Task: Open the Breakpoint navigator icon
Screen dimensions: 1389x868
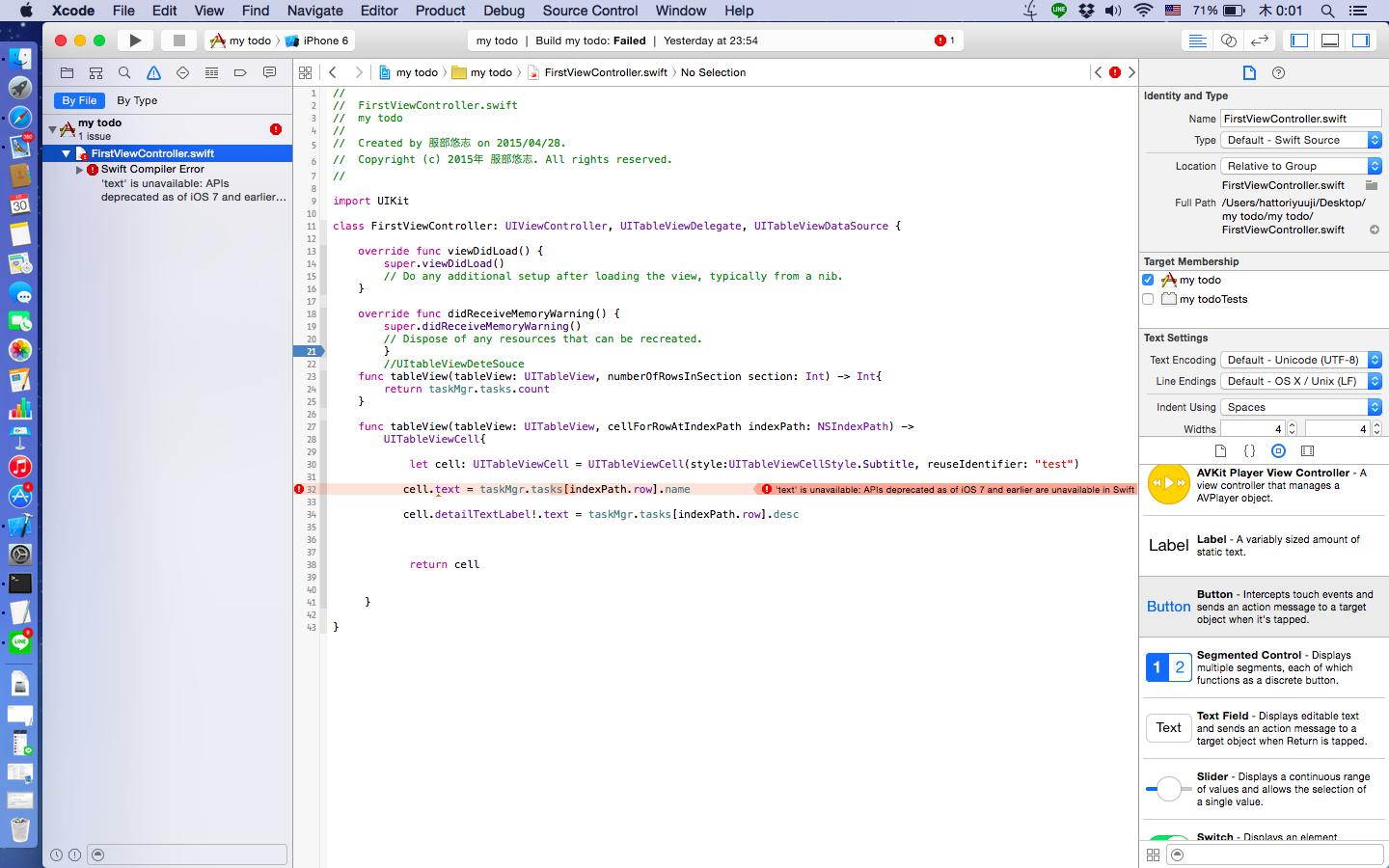Action: 240,72
